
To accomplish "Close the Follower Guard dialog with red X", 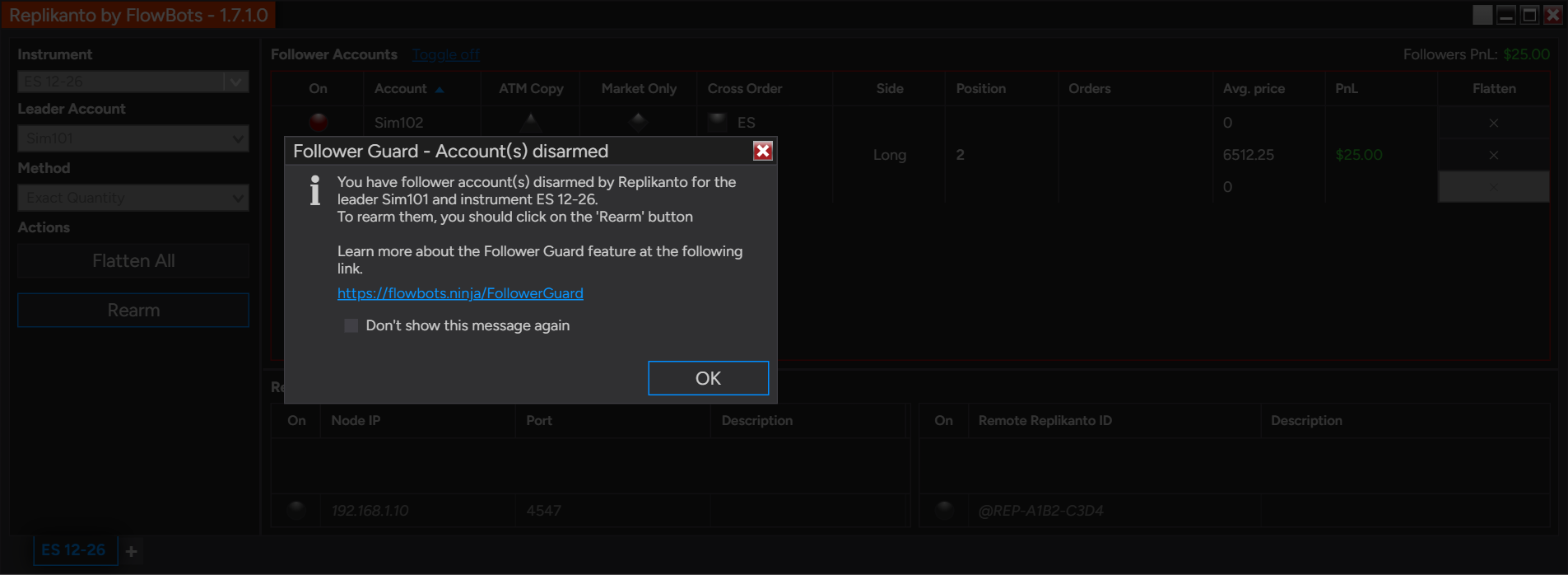I will [x=763, y=151].
